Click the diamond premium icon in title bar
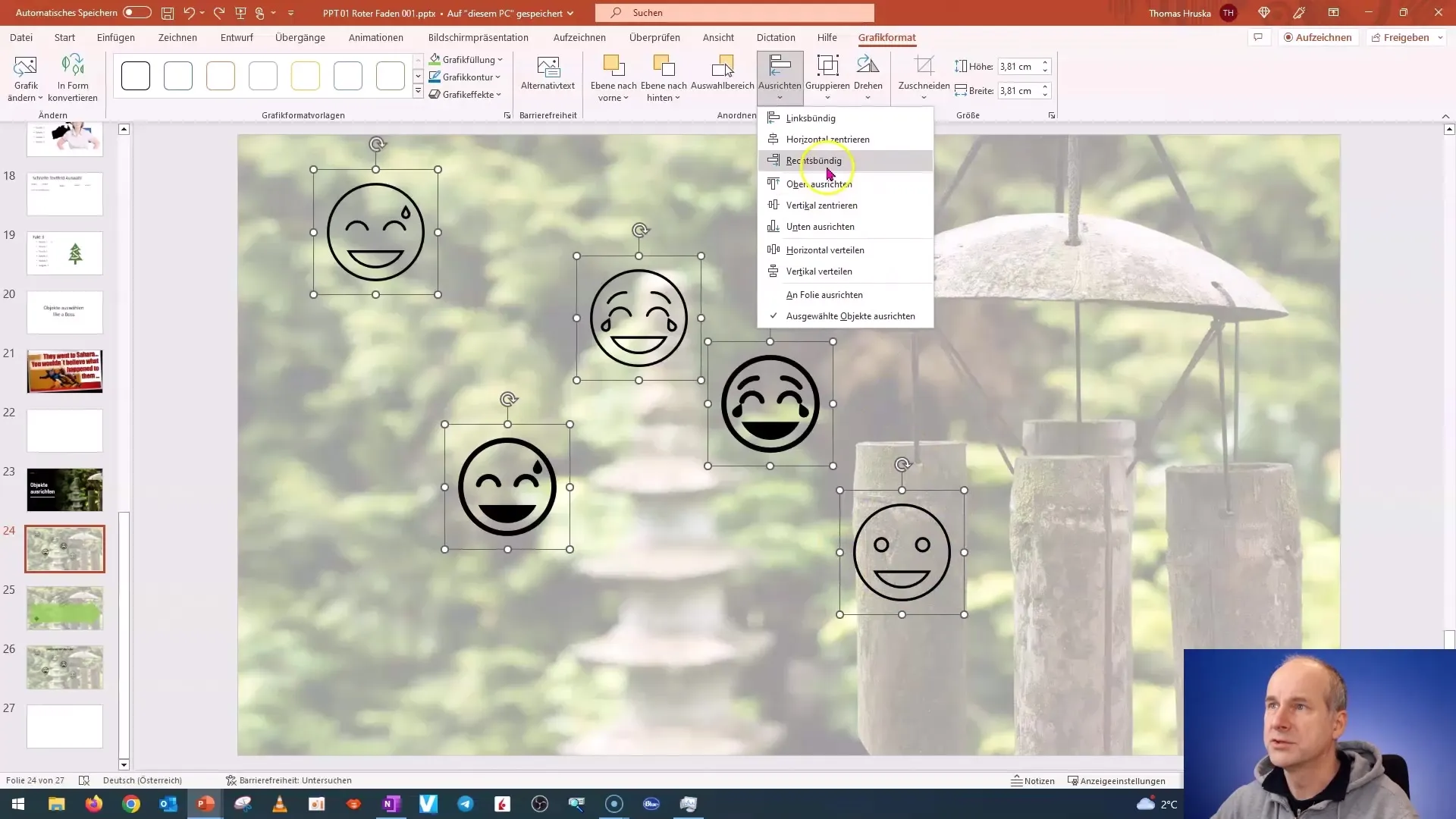The width and height of the screenshot is (1456, 819). [1264, 13]
